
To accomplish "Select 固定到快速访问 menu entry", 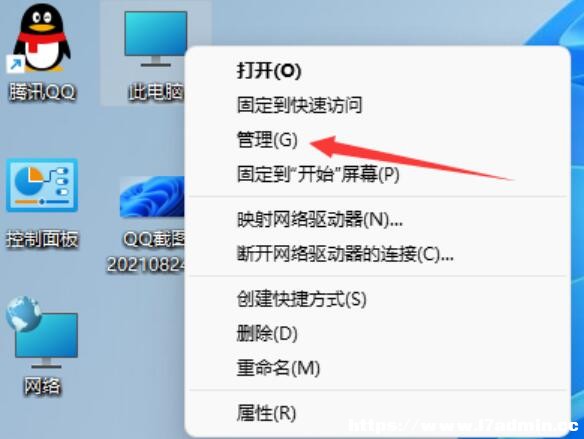I will click(299, 105).
